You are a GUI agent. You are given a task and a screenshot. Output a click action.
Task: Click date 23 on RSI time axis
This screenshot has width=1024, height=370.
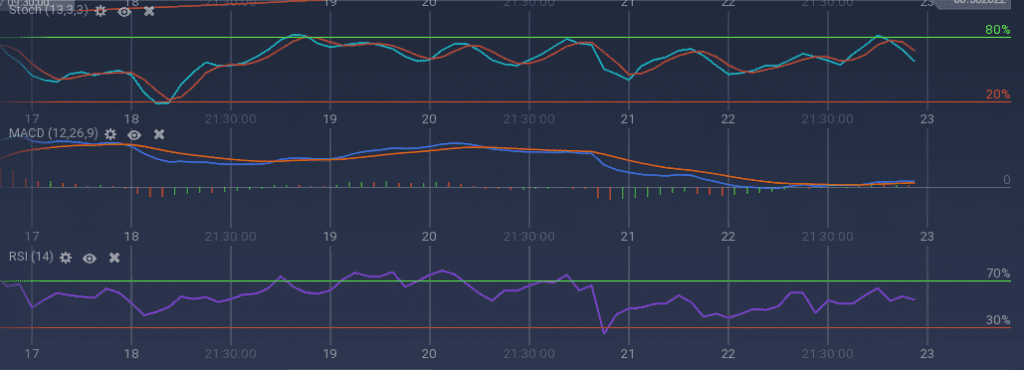coord(927,353)
